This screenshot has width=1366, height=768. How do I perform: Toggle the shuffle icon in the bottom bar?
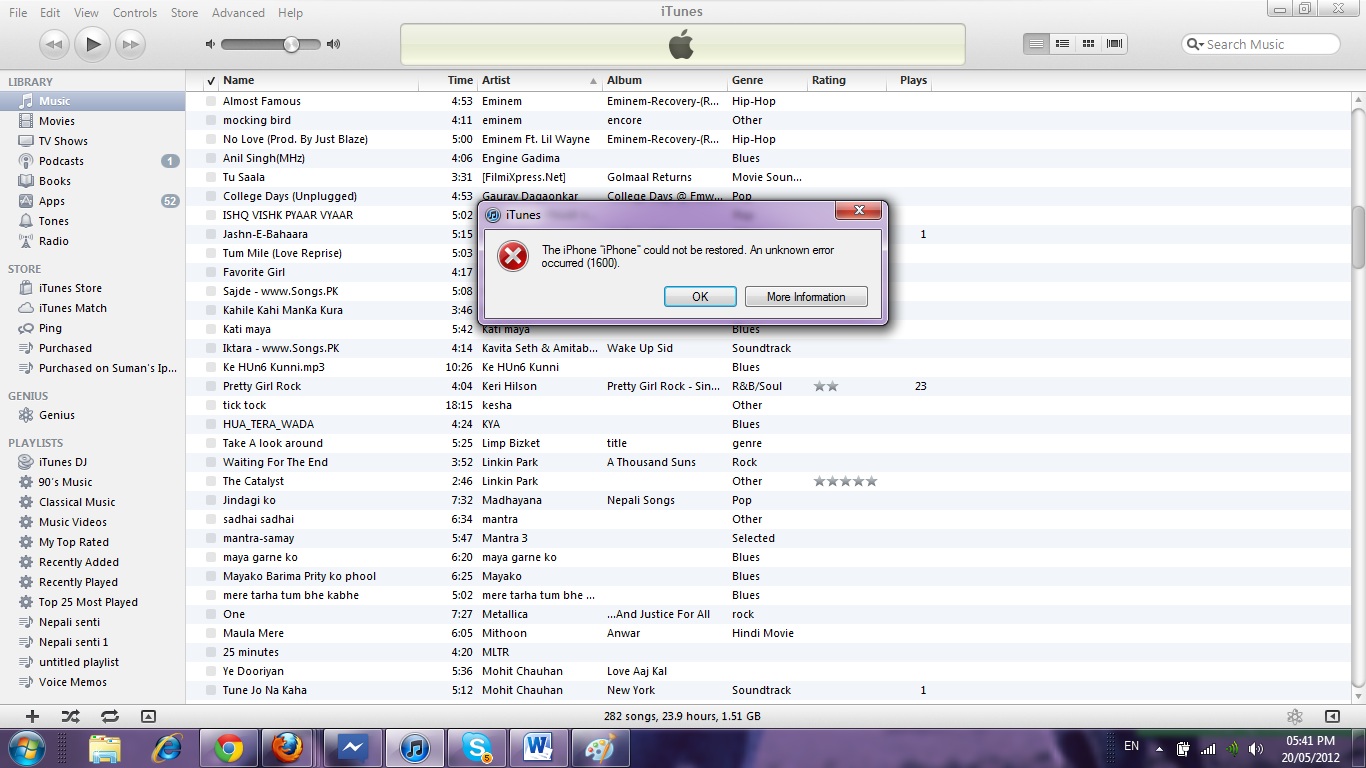[x=70, y=716]
